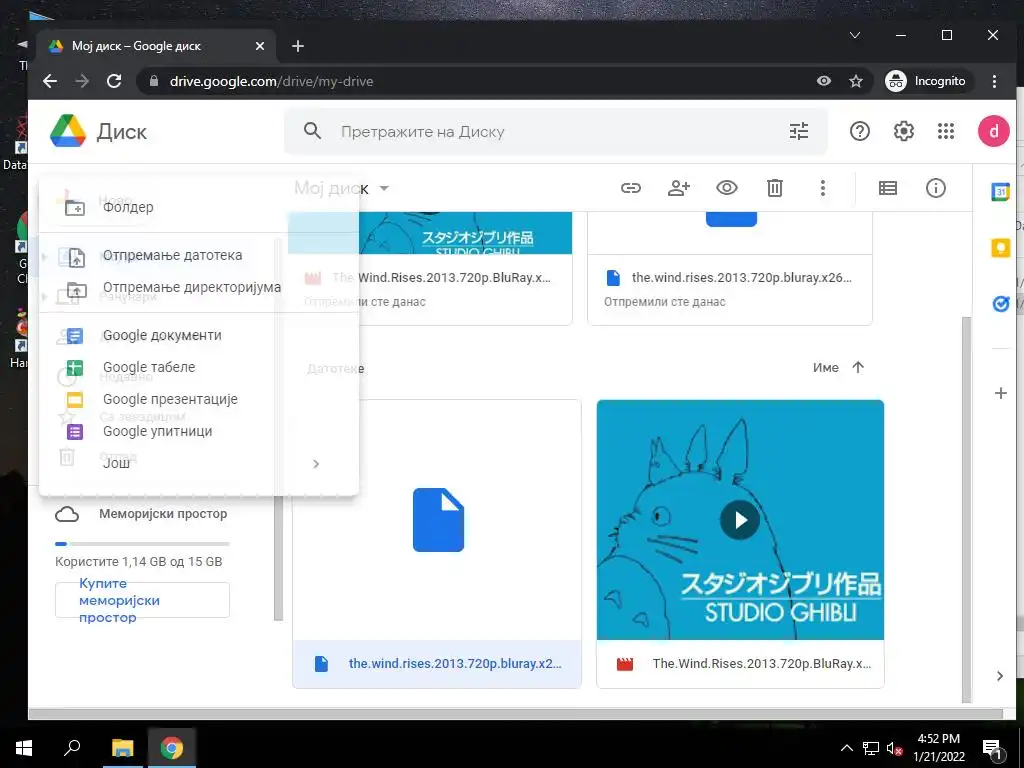Open Chrome tab search chevron
The width and height of the screenshot is (1024, 768).
(854, 35)
